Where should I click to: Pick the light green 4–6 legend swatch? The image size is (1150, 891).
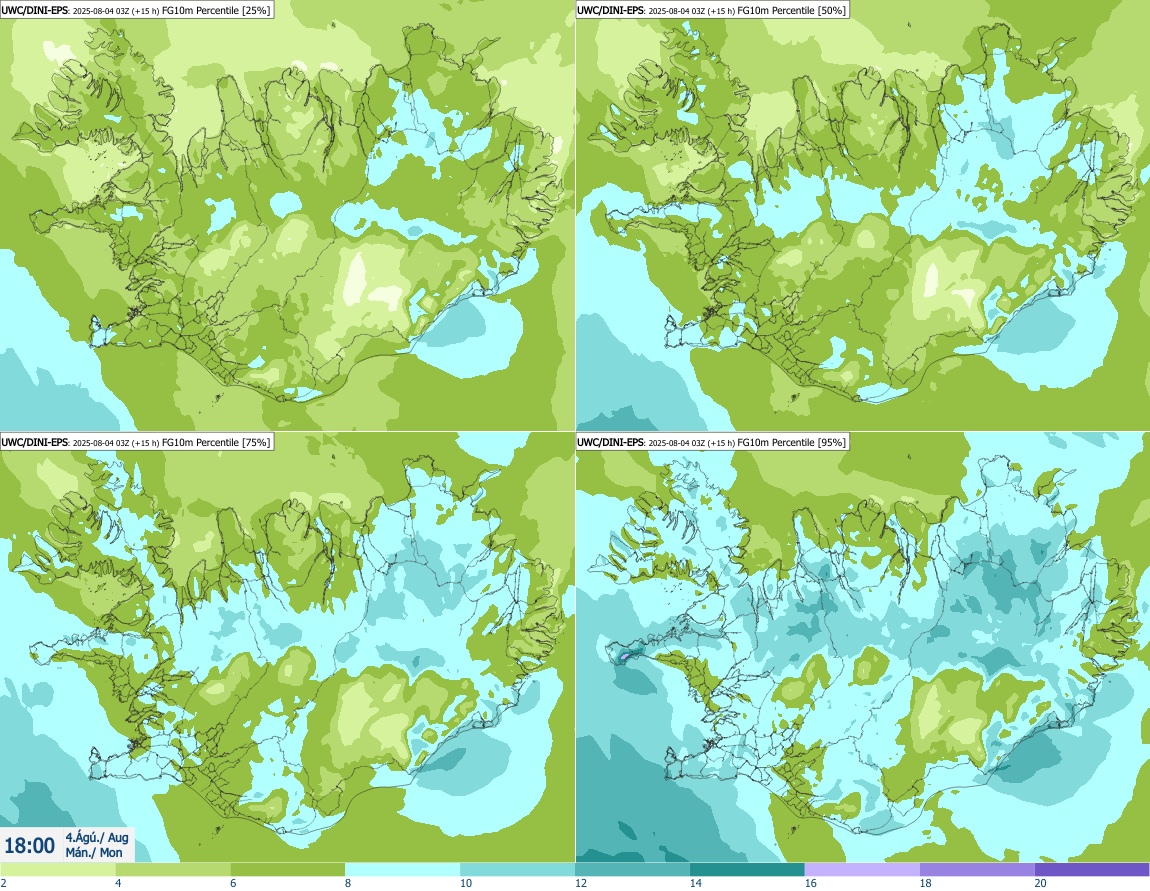coord(172,870)
